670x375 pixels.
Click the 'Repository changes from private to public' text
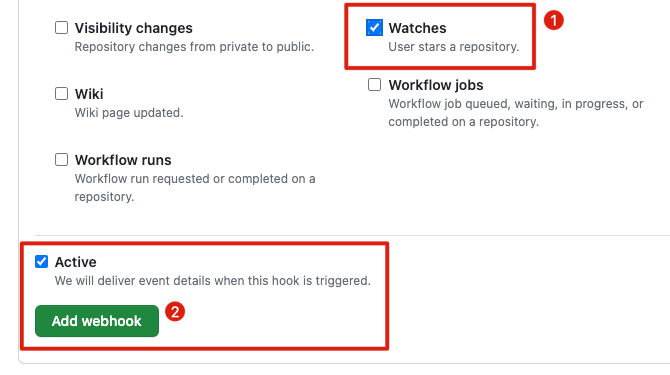[194, 47]
